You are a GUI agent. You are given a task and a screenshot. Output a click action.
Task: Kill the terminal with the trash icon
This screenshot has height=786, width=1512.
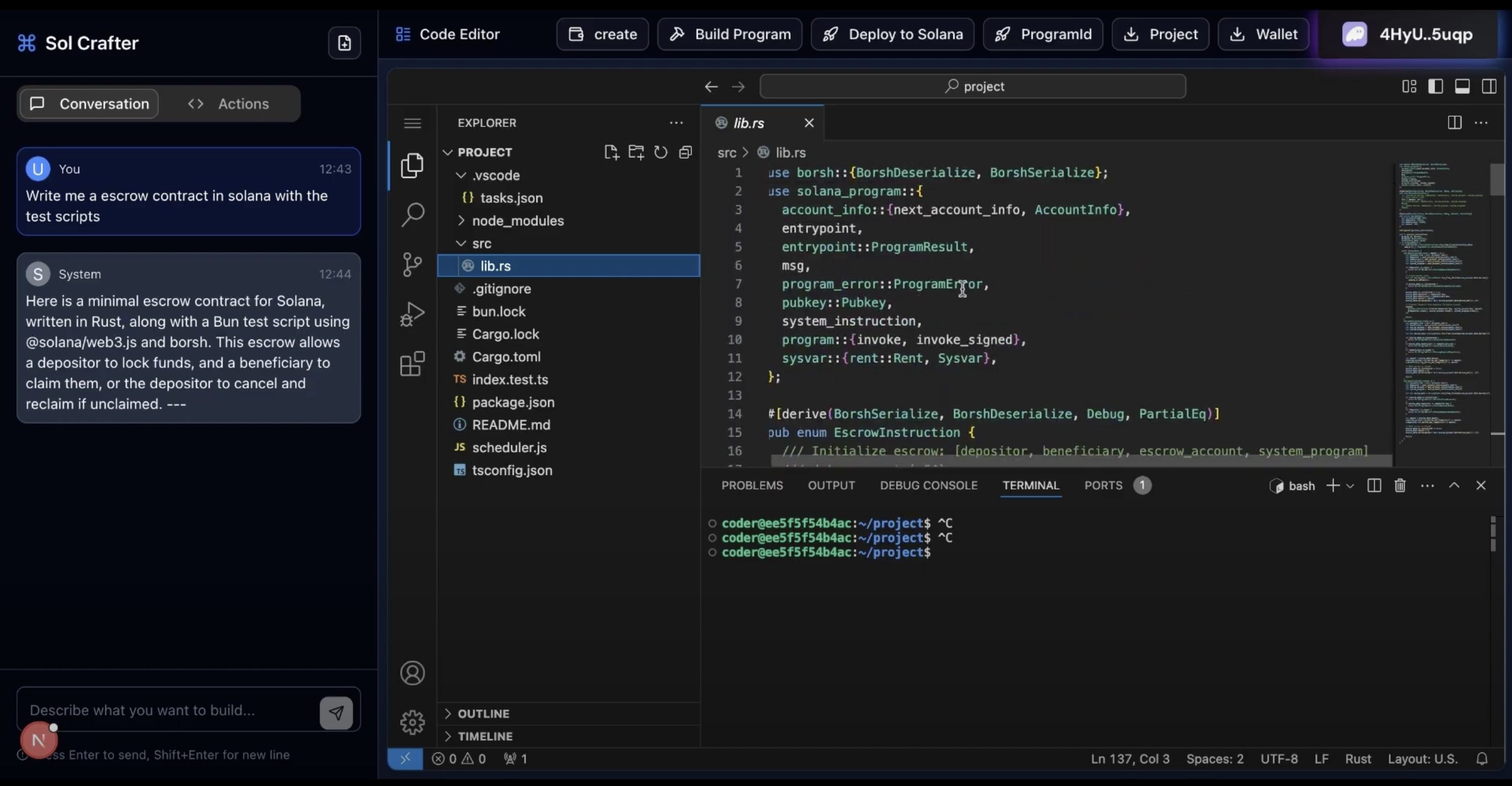coord(1401,485)
